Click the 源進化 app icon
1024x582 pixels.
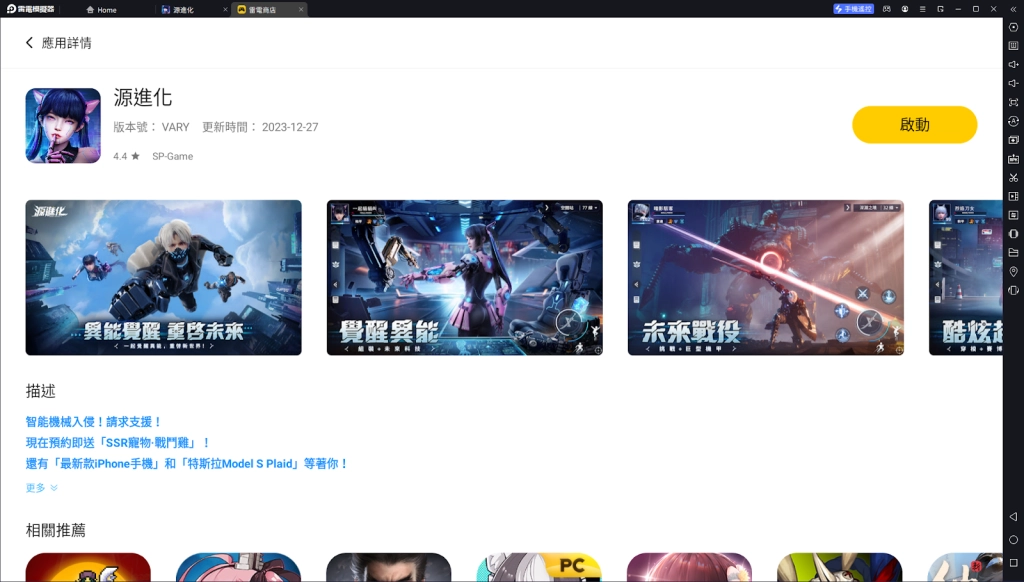tap(63, 125)
